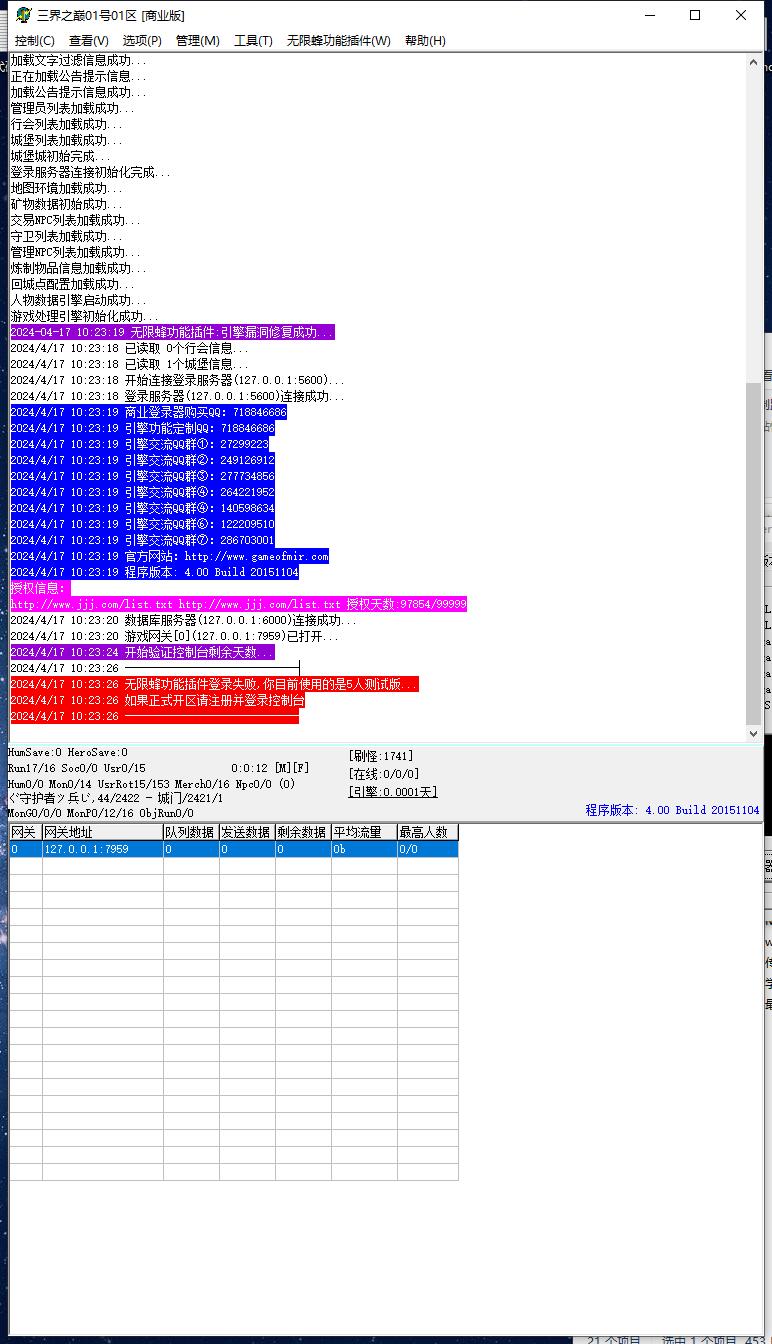The image size is (772, 1344).
Task: Click the 商业登录器购买QQ log line
Action: (148, 412)
